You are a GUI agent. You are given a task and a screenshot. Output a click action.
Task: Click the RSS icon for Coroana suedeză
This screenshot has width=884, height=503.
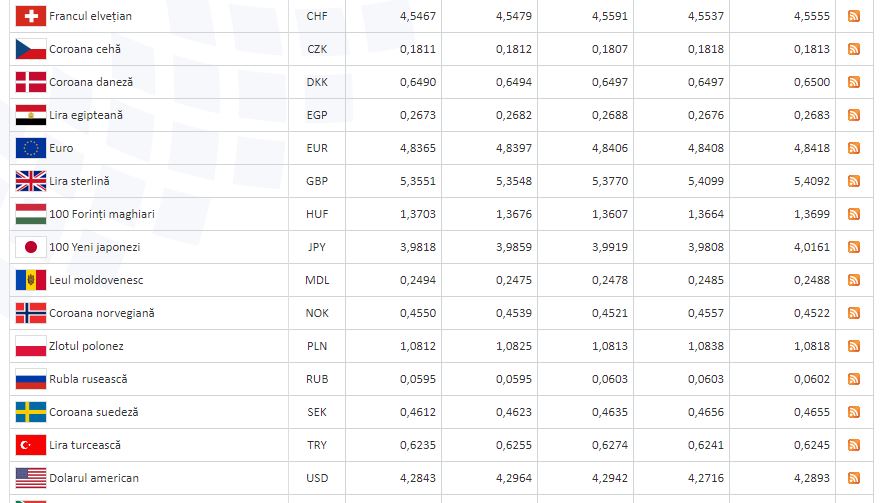854,412
